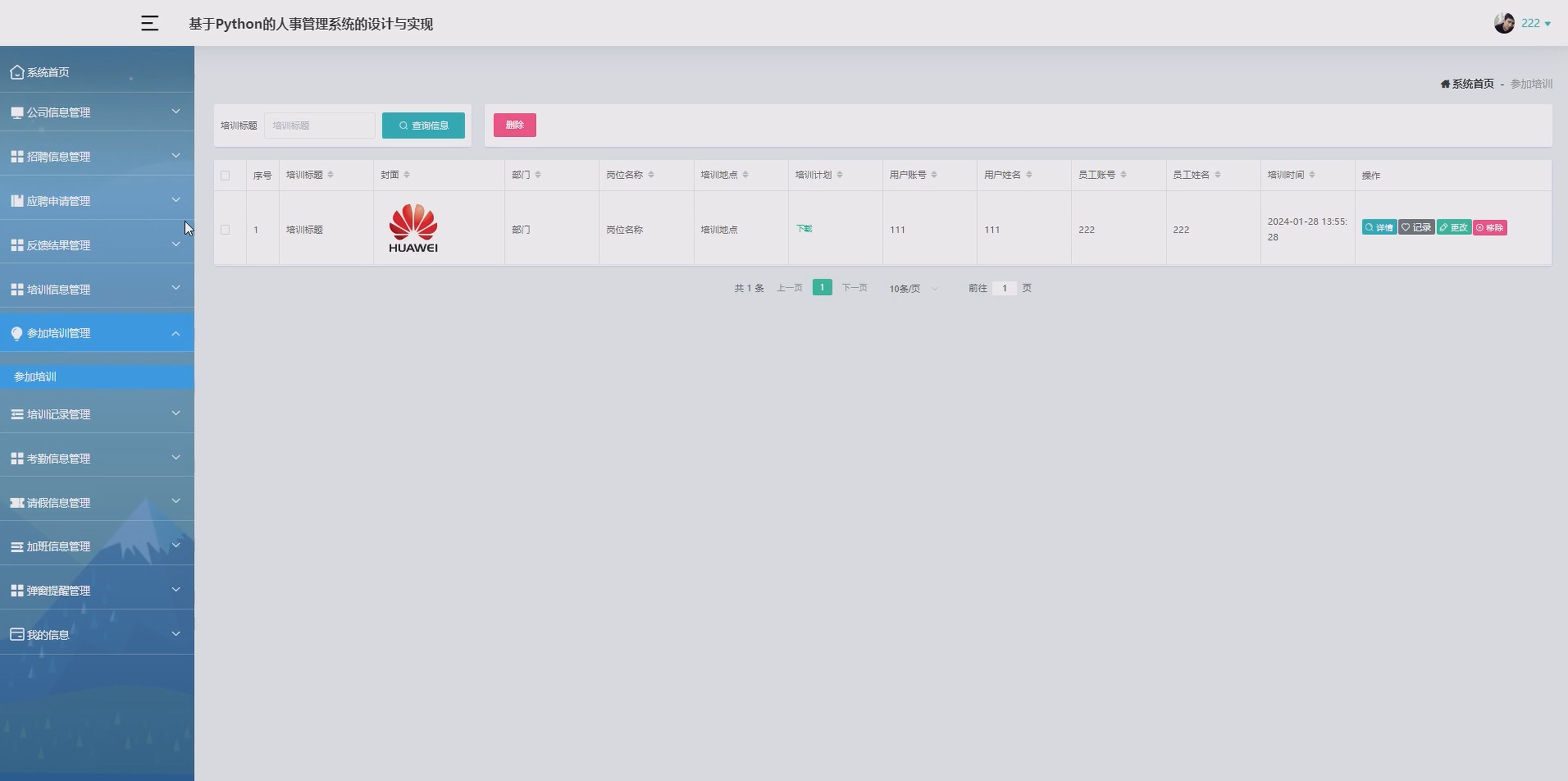1568x781 pixels.
Task: Sort by 培训计划 column sort icon
Action: click(839, 174)
